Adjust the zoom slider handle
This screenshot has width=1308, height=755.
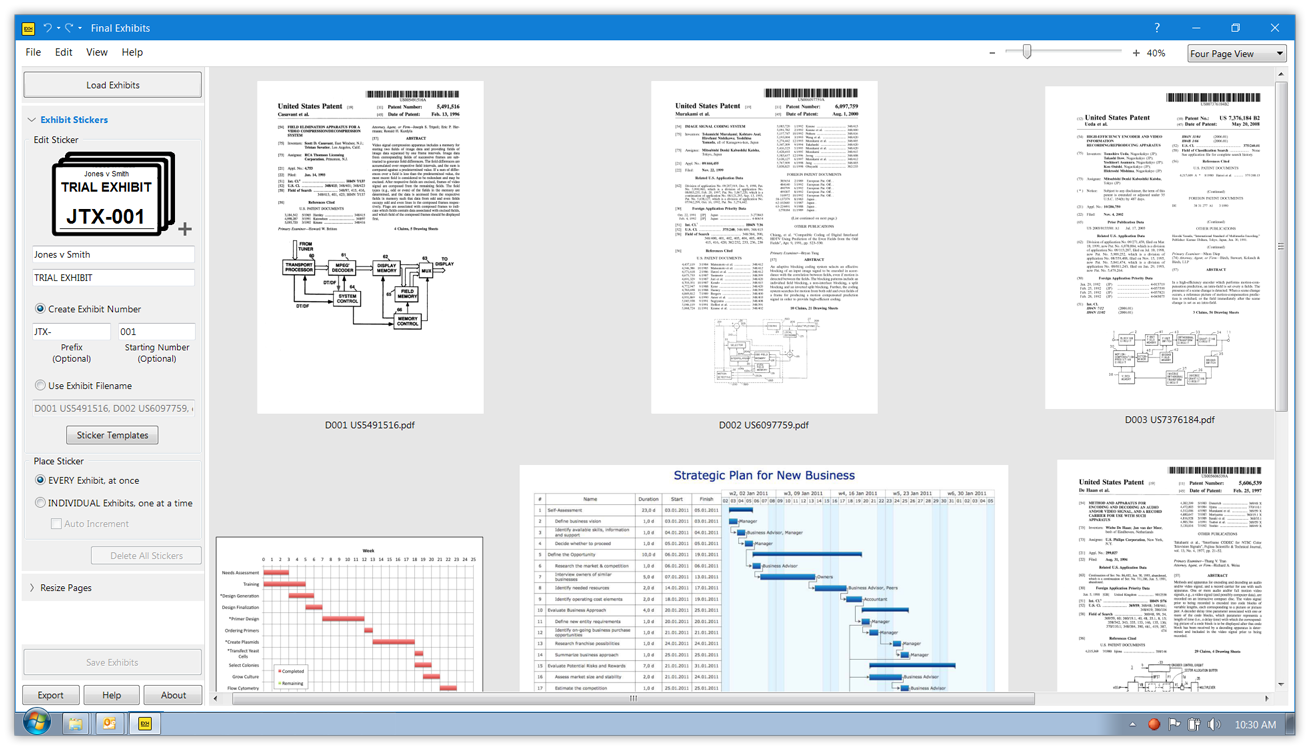[x=1026, y=52]
